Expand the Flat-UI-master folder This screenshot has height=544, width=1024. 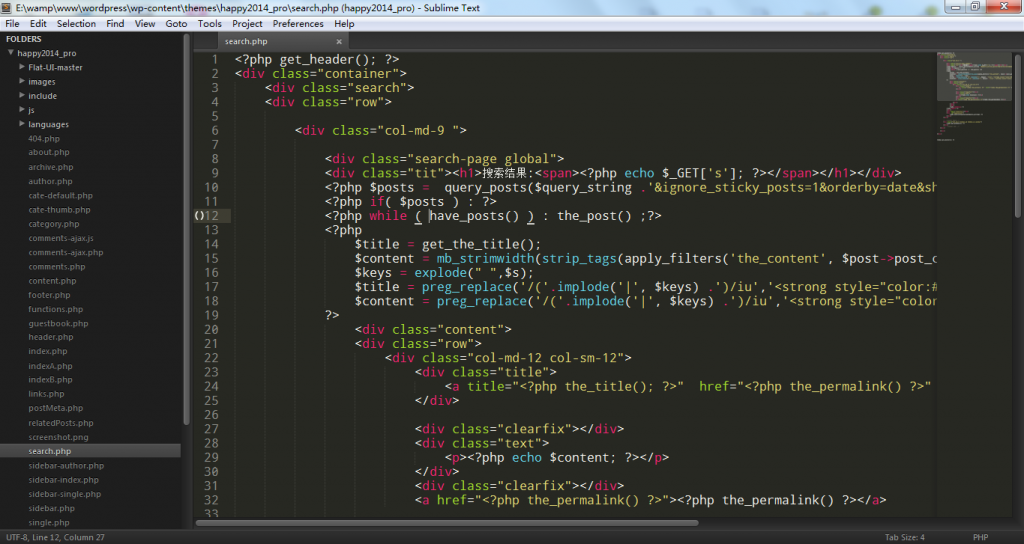click(x=22, y=67)
